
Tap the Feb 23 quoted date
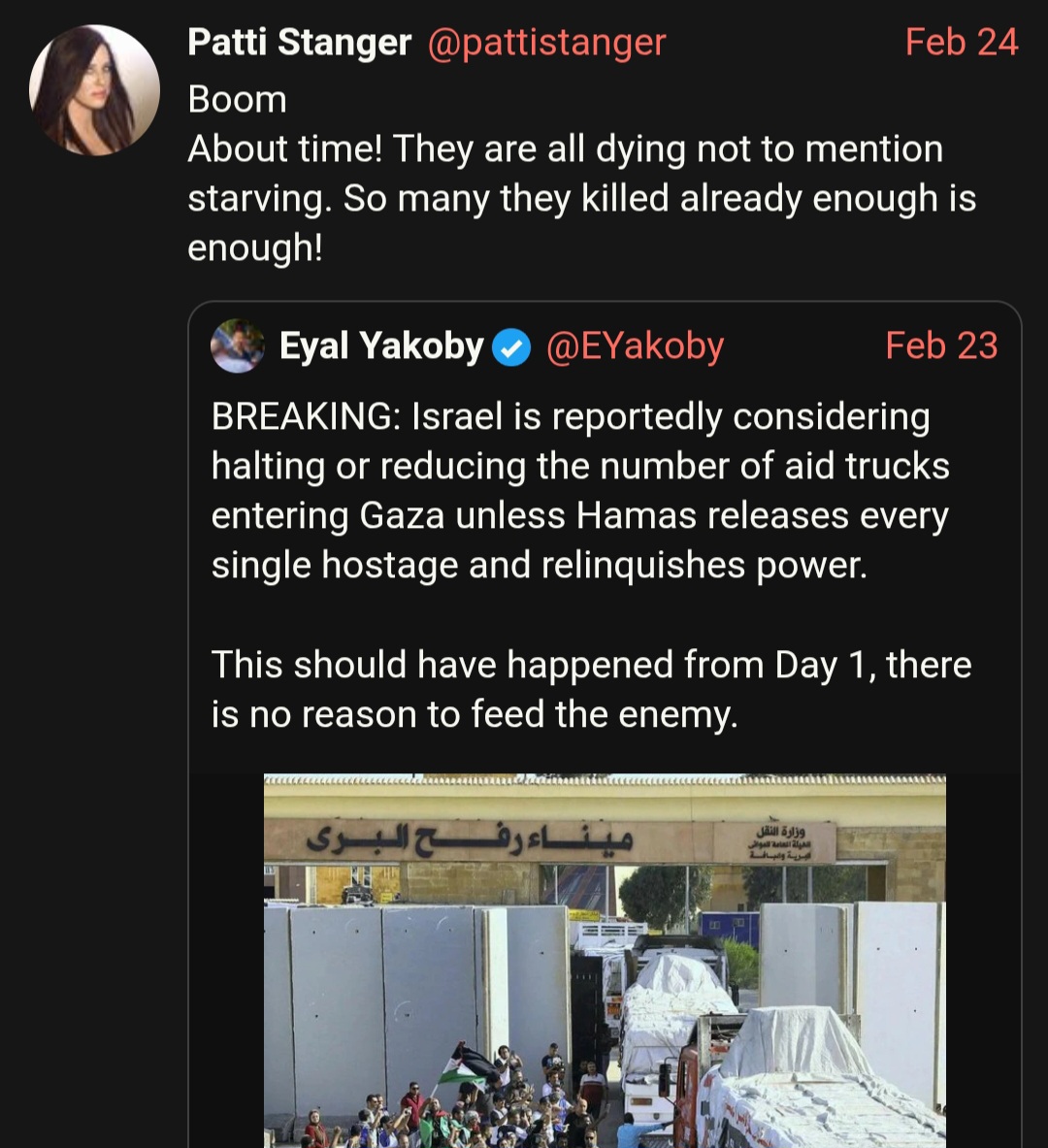[941, 345]
